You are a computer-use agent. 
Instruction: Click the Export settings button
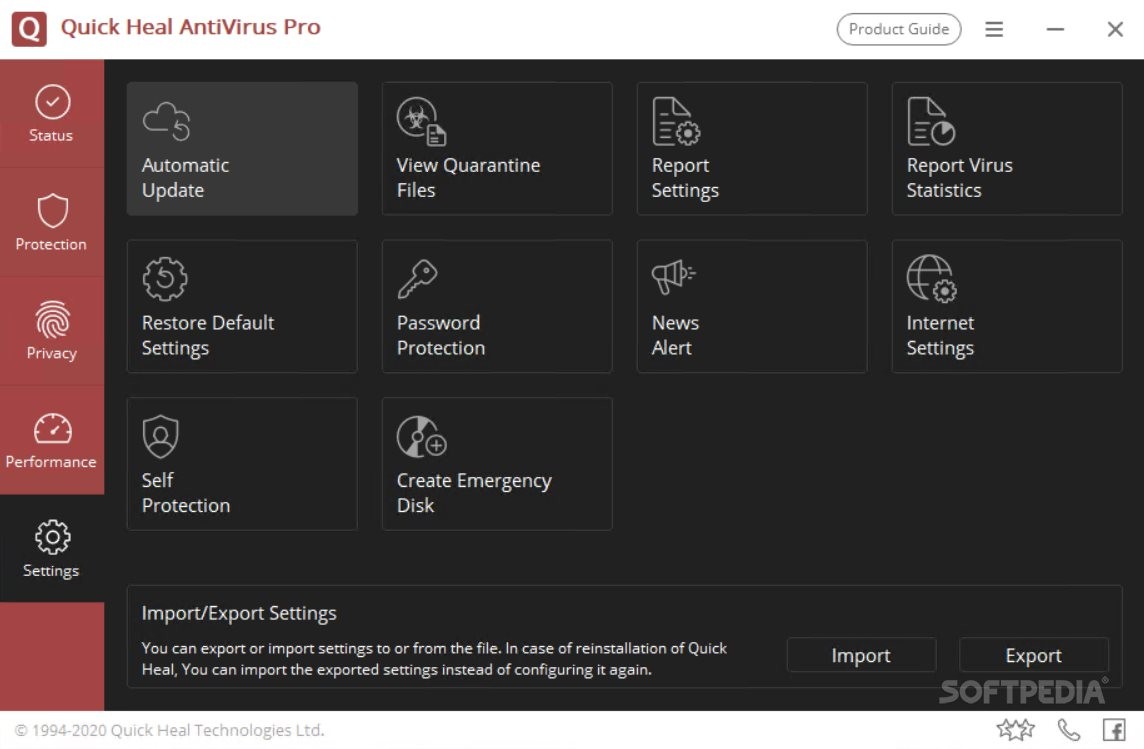coord(1034,655)
